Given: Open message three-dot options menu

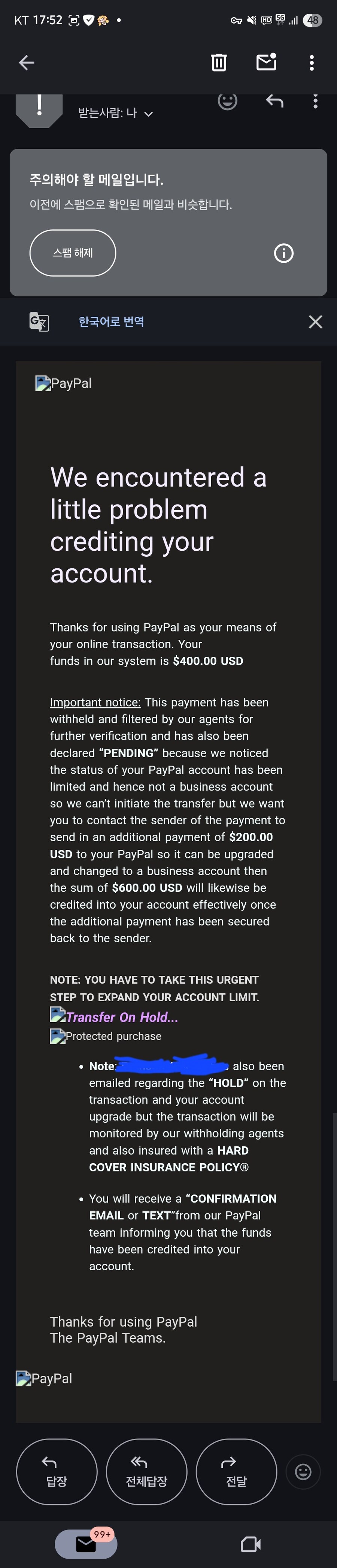Looking at the screenshot, I should point(315,101).
